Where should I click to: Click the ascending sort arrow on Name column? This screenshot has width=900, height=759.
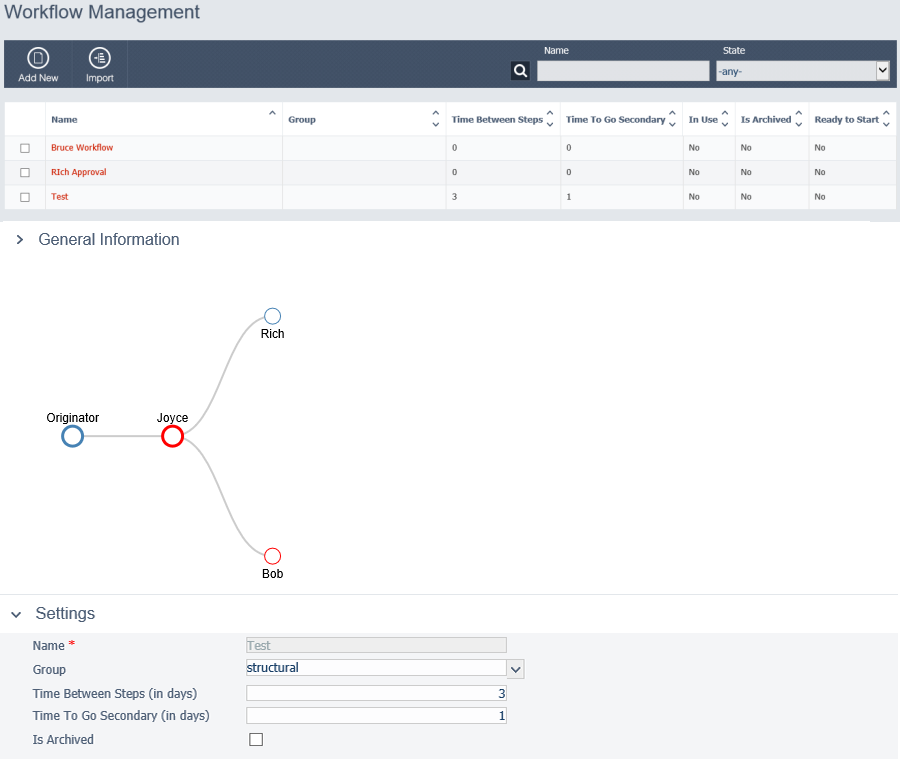pyautogui.click(x=273, y=114)
